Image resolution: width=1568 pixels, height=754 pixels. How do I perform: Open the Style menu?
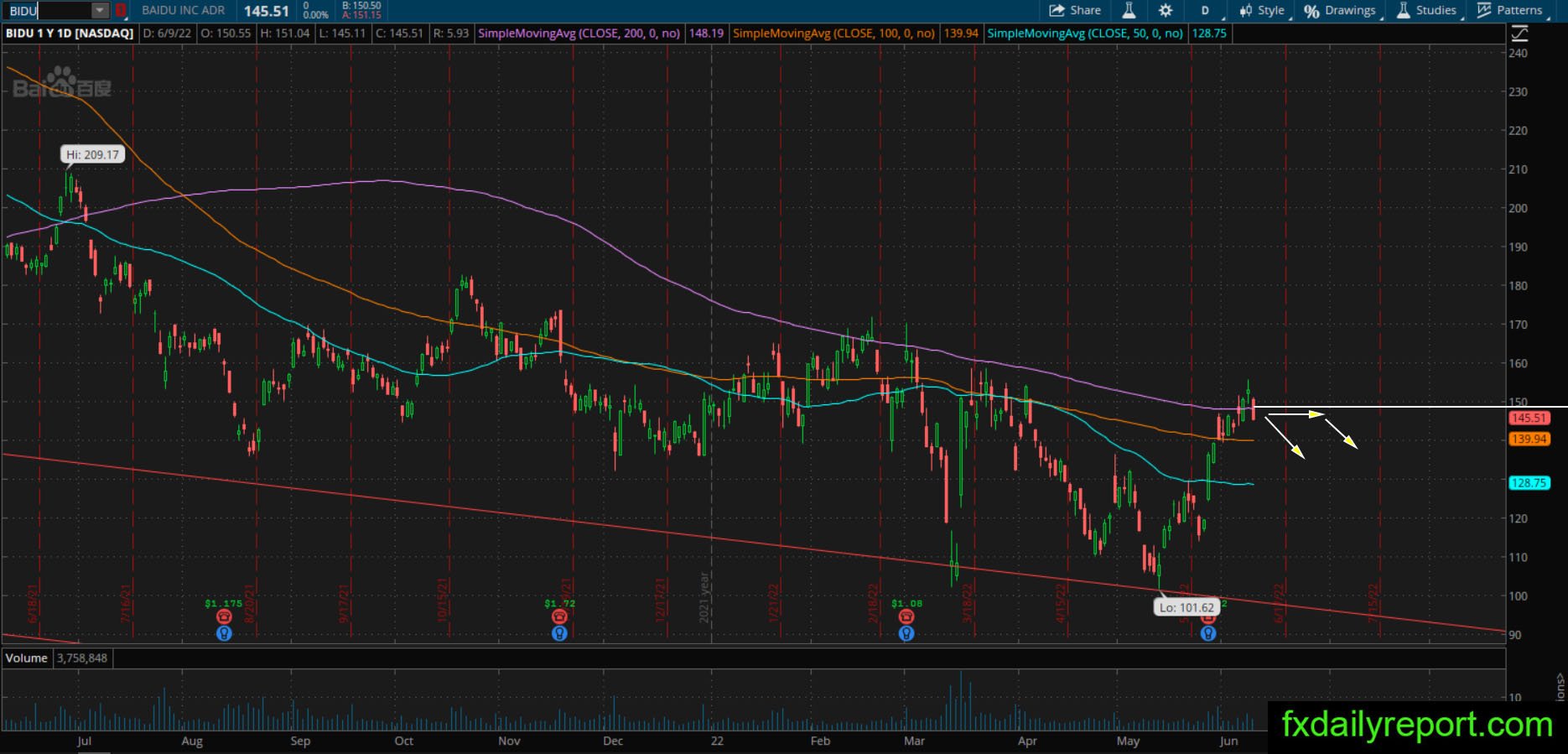coord(1262,10)
